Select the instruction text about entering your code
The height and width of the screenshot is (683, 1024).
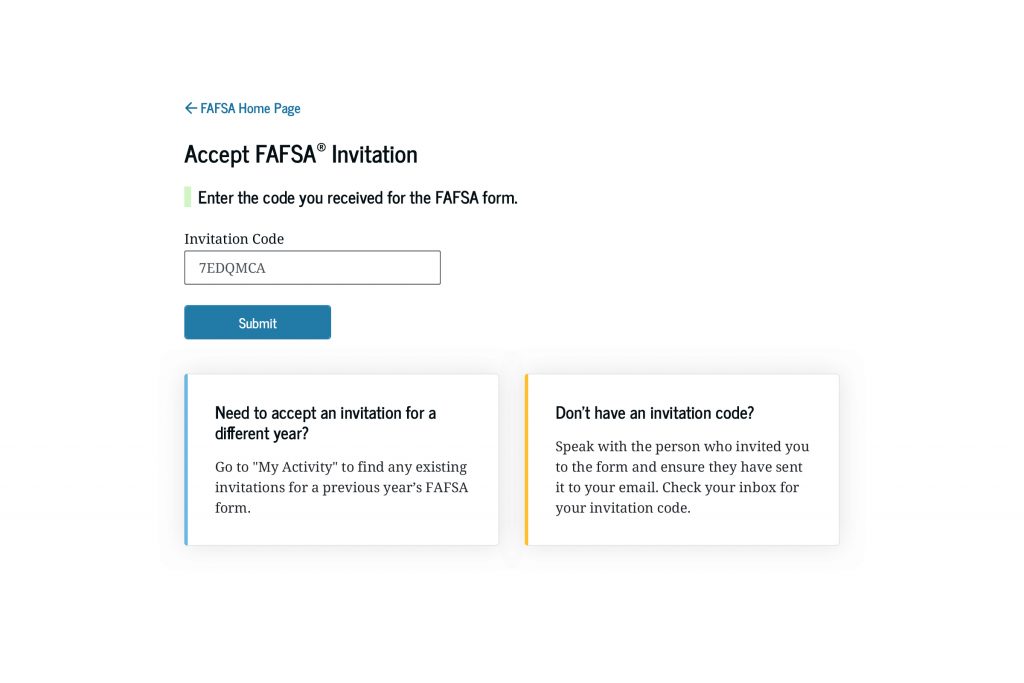(x=356, y=197)
